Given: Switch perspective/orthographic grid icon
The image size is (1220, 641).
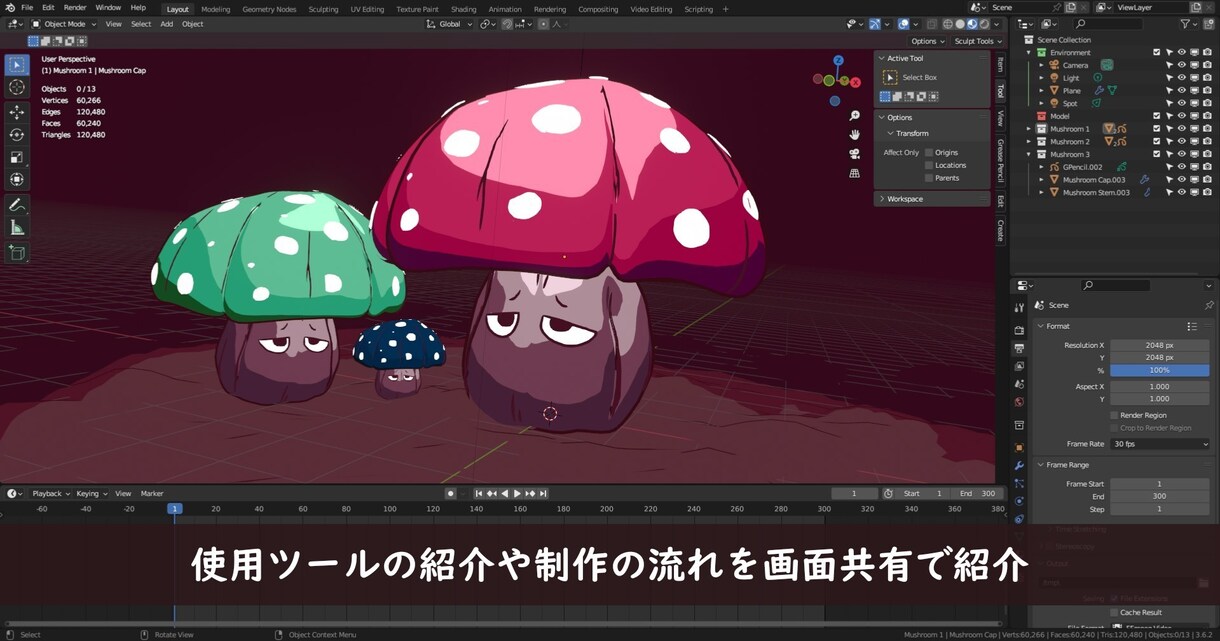Looking at the screenshot, I should point(855,172).
